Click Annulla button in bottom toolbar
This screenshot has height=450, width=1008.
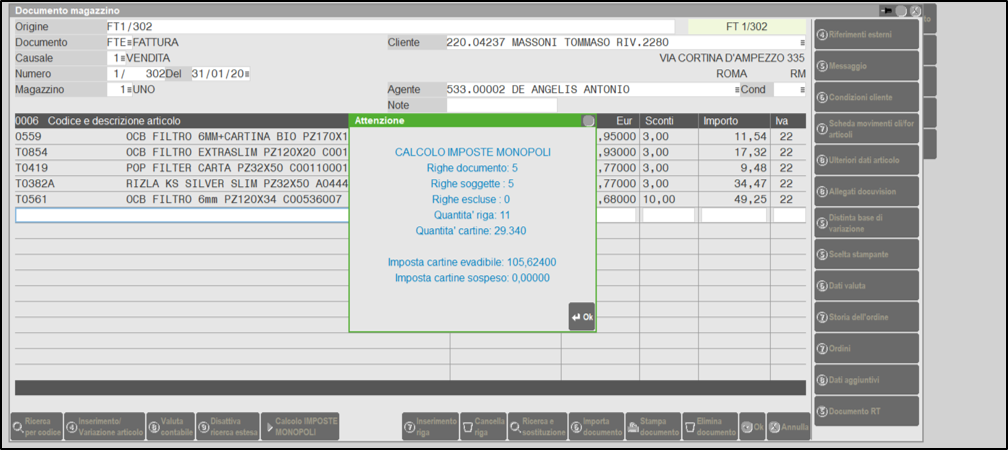click(x=790, y=427)
